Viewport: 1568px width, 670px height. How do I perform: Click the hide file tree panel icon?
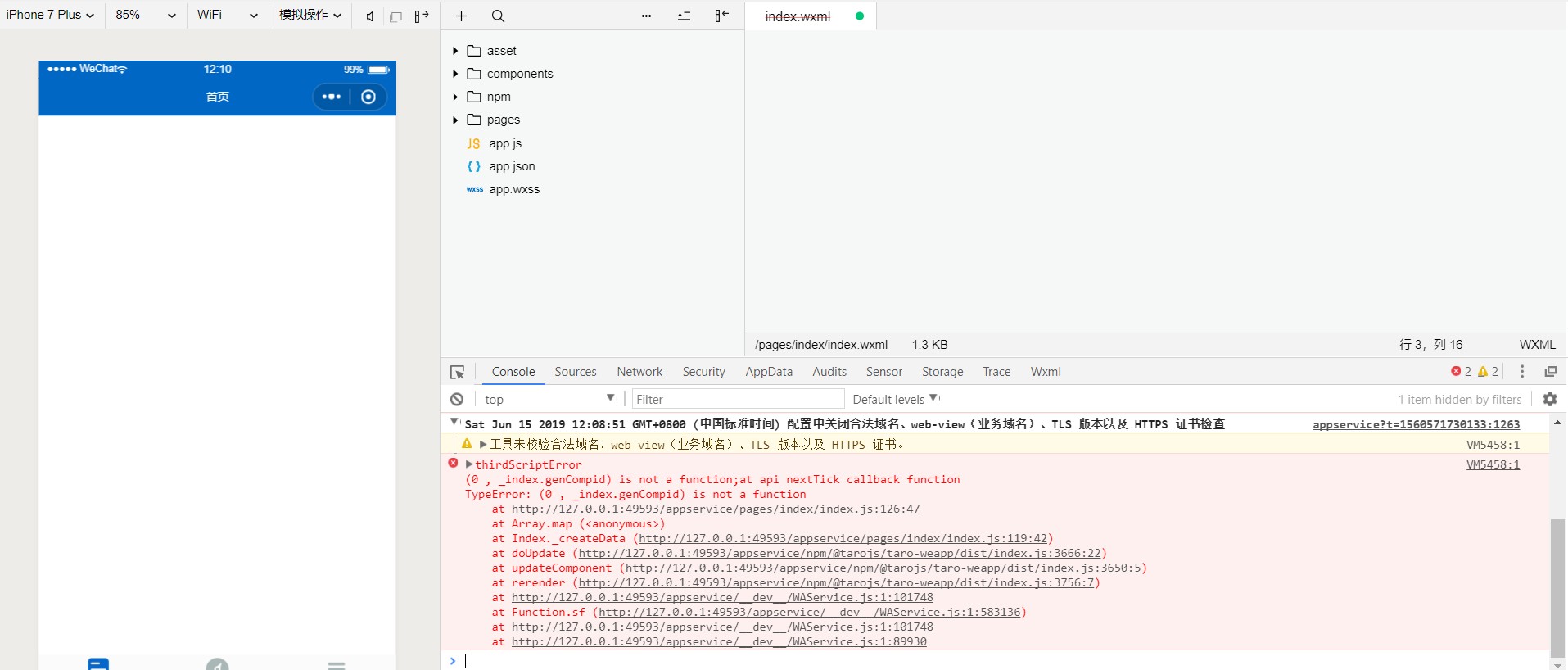coord(721,16)
